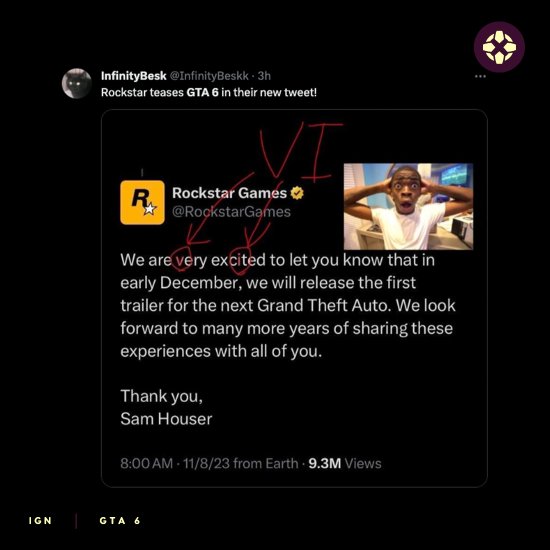
Task: Click the 3h timestamp
Action: tap(264, 76)
